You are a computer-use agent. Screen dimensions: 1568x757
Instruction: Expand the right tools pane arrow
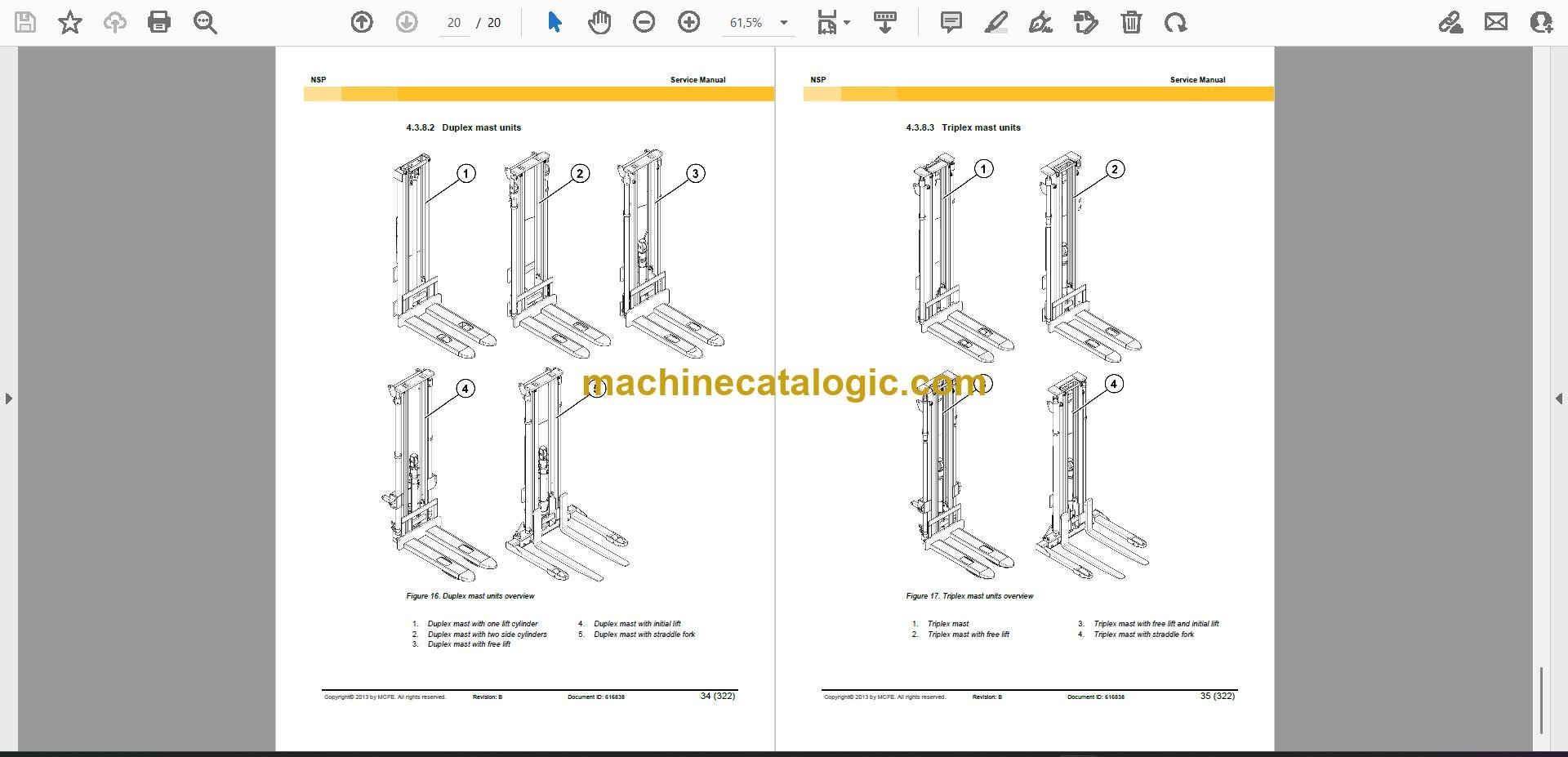(1559, 399)
